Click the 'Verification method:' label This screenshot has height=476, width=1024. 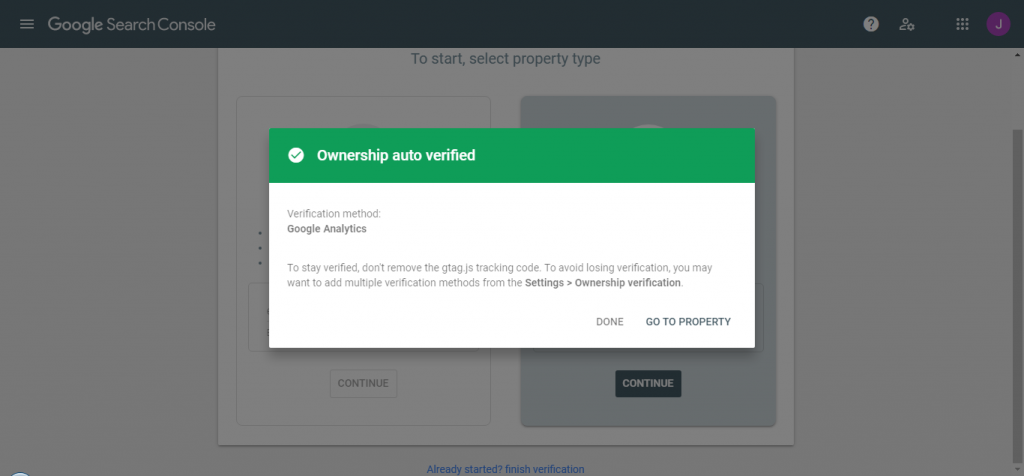[x=334, y=214]
